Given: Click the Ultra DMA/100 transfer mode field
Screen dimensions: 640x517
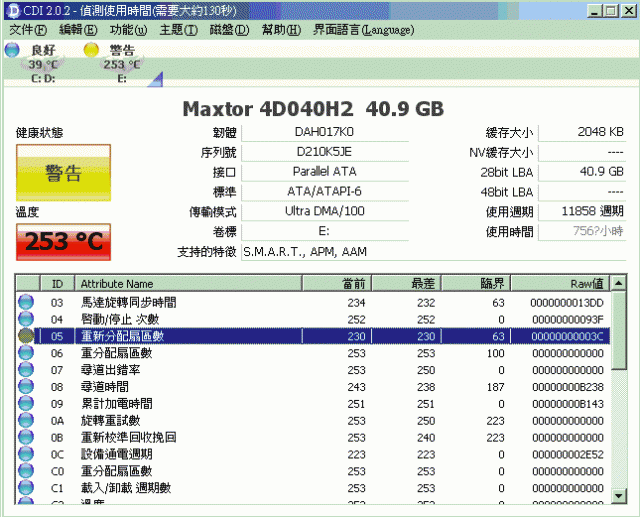Looking at the screenshot, I should [325, 211].
